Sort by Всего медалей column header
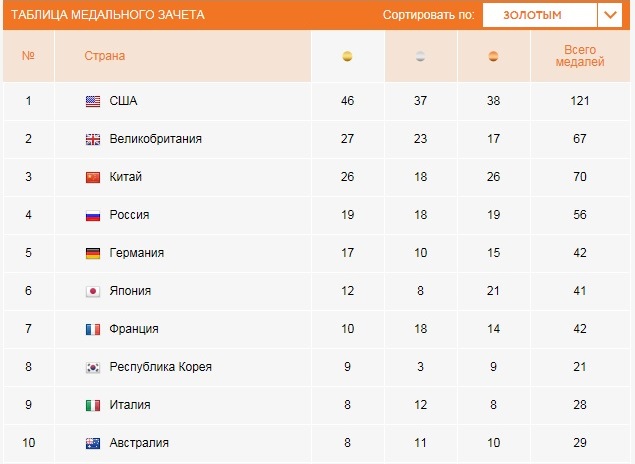635x464 pixels. tap(580, 56)
